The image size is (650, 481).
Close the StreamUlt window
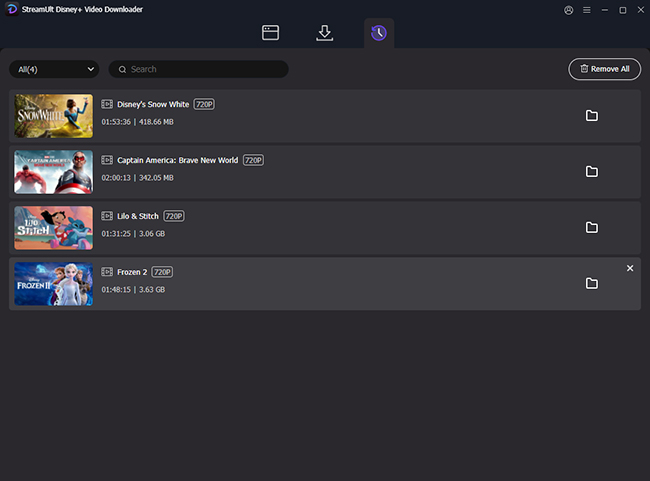641,10
